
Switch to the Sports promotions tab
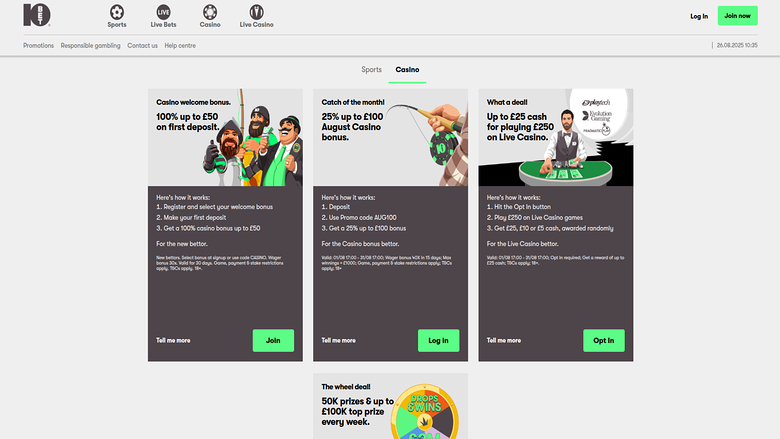[x=371, y=70]
